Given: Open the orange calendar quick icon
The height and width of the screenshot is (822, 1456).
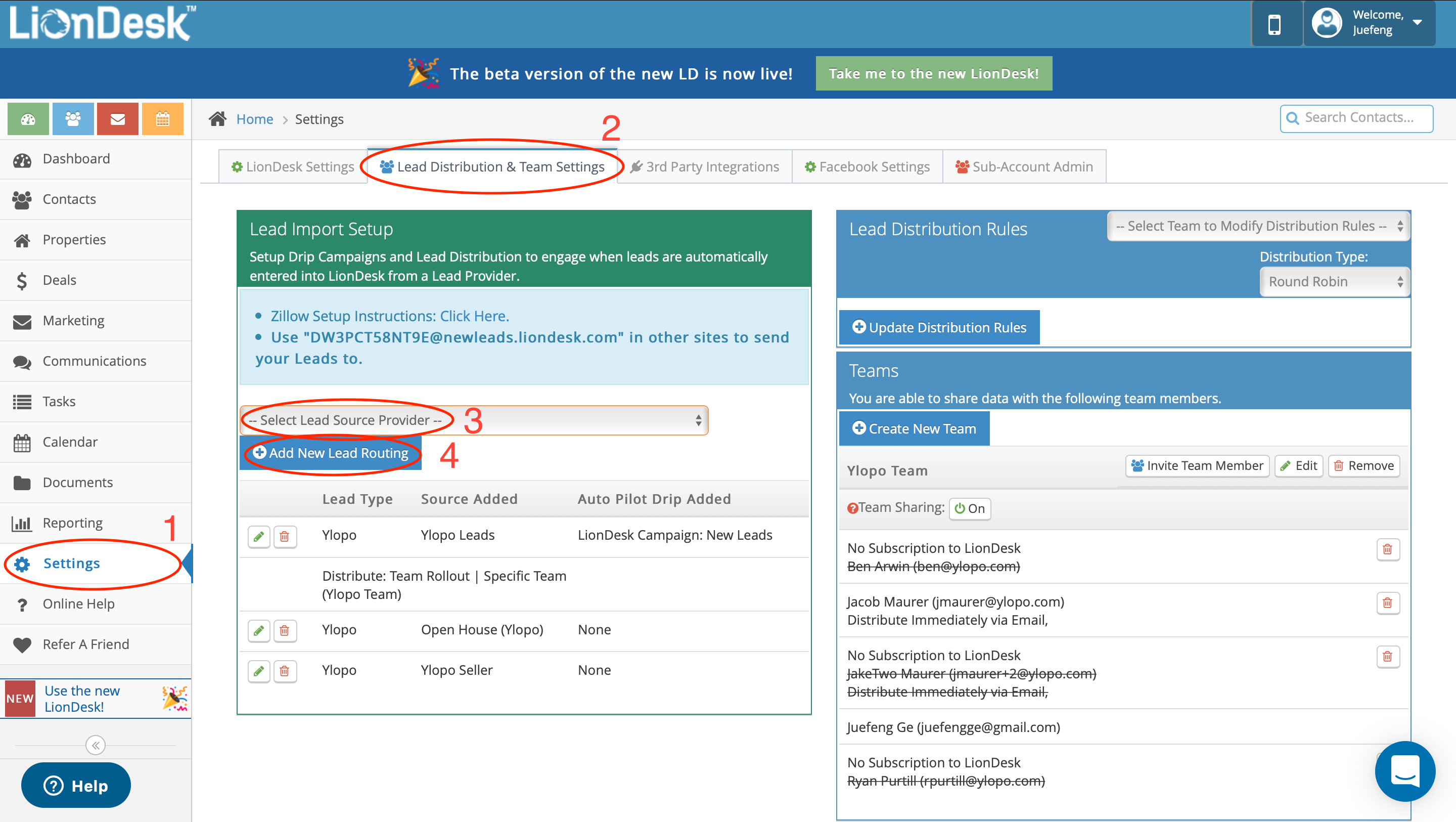Looking at the screenshot, I should pos(163,119).
